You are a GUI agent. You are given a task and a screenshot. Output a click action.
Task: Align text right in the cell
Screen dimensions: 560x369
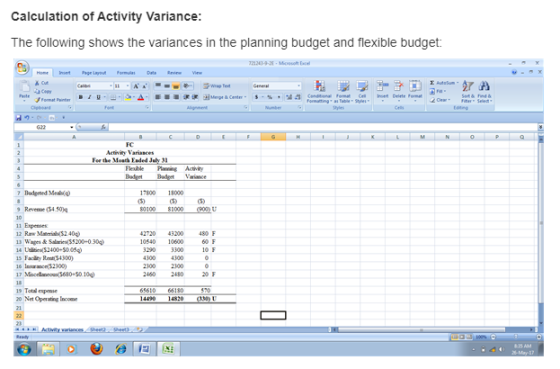click(176, 97)
